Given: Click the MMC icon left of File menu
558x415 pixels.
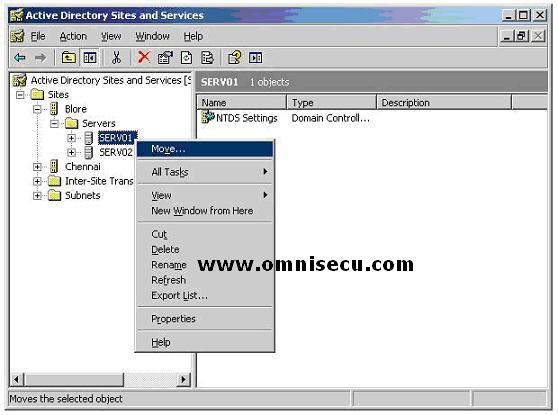Looking at the screenshot, I should coord(17,36).
